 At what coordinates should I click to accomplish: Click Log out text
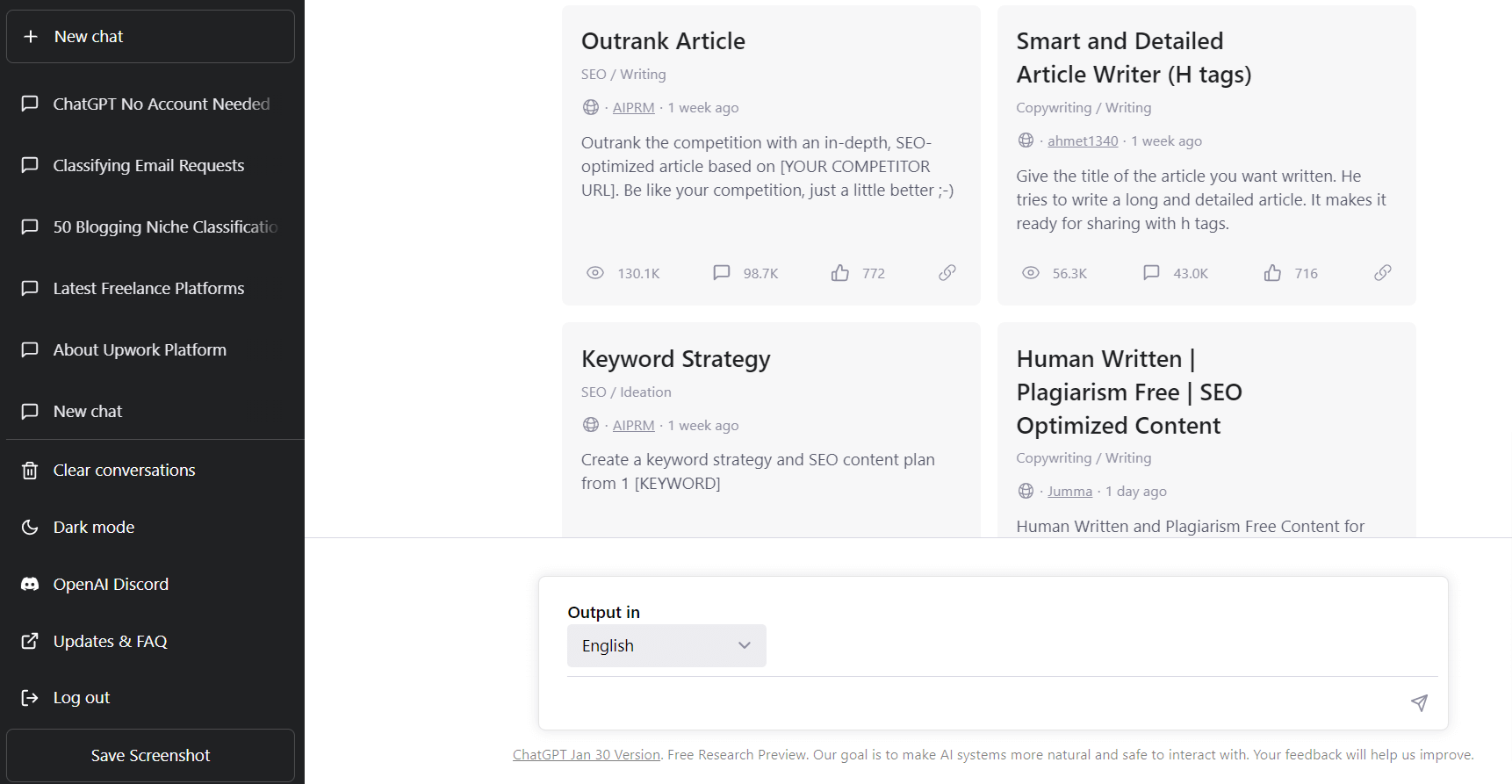82,698
